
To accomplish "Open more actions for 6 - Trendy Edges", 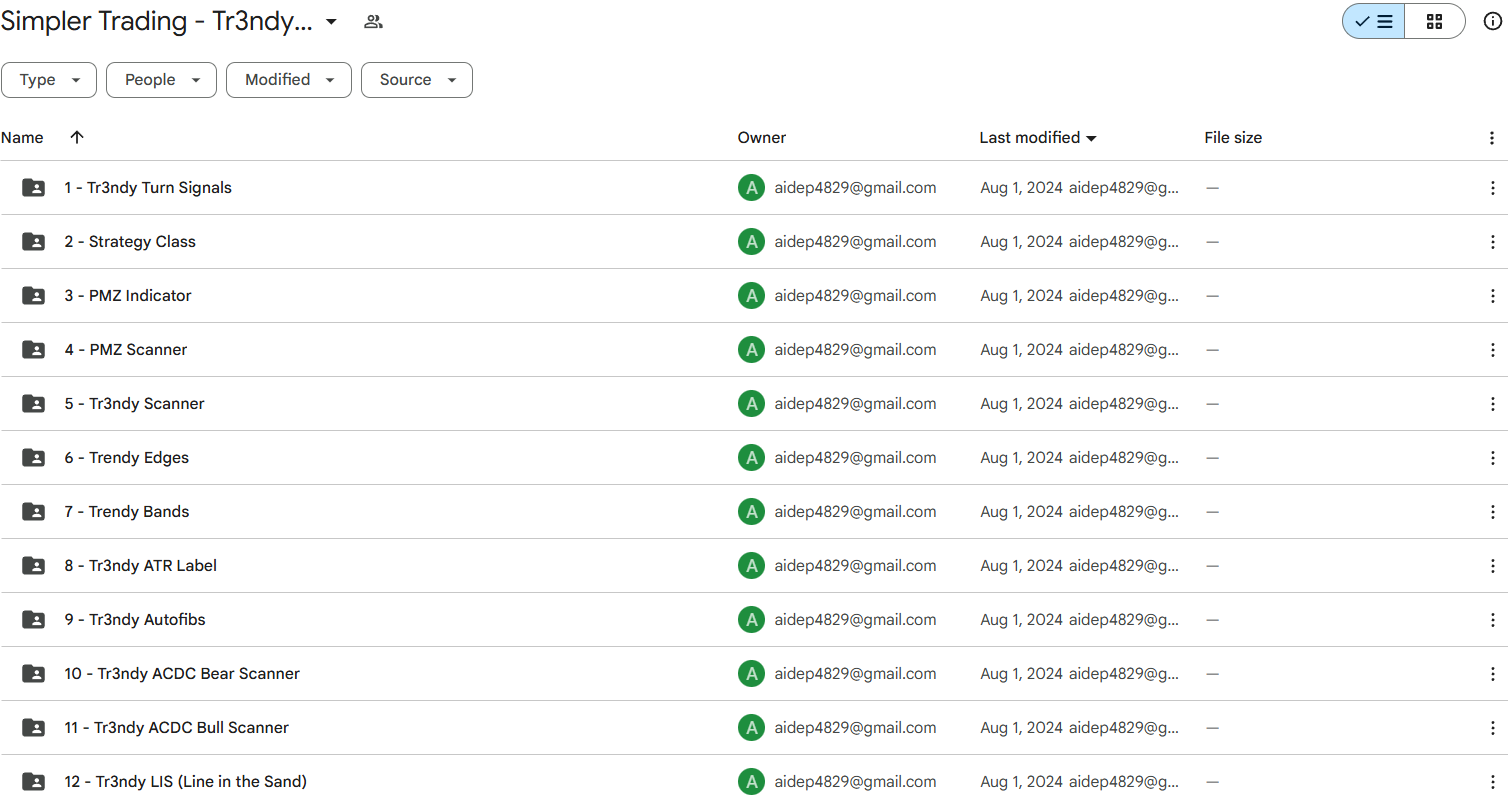I will (x=1492, y=458).
